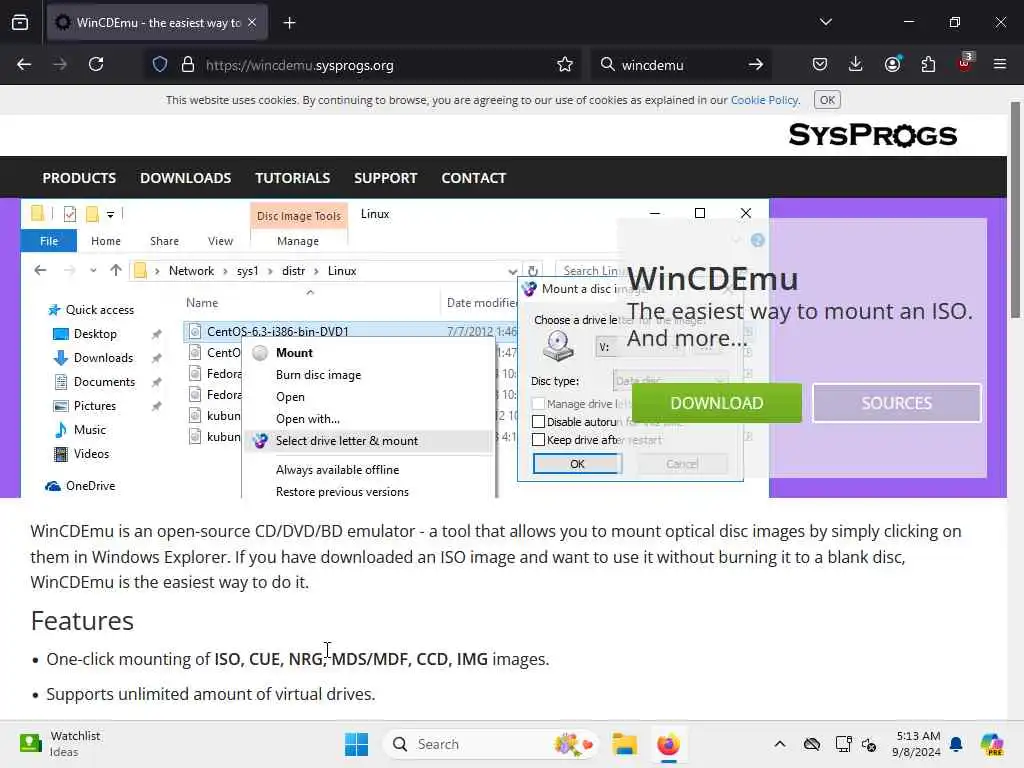This screenshot has width=1024, height=768.
Task: Open the uBlock extension icon with badge
Action: (965, 63)
